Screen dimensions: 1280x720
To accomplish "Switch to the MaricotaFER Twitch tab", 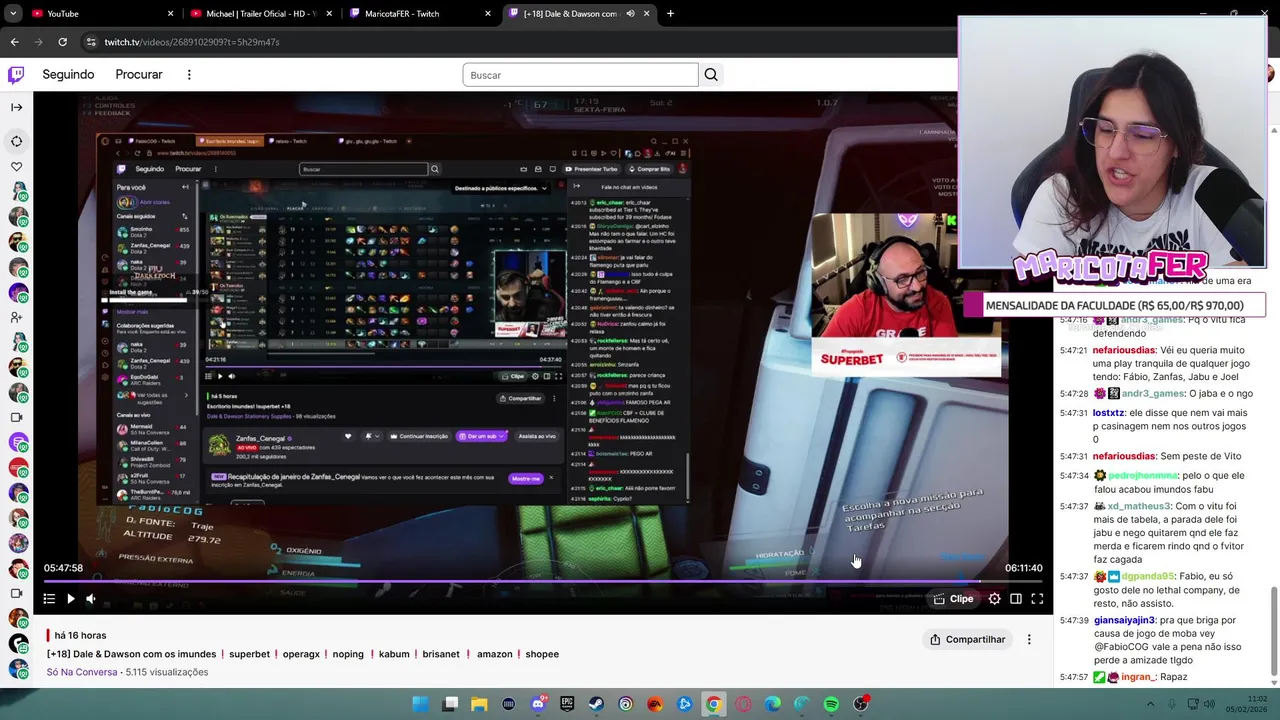I will pyautogui.click(x=420, y=14).
